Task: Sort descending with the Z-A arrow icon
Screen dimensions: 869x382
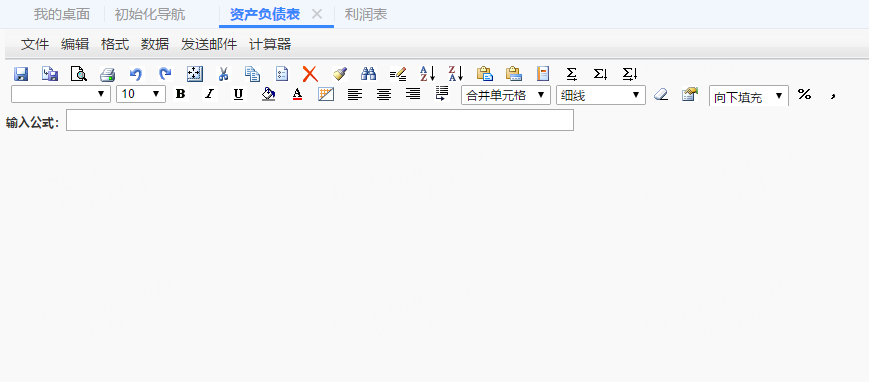Action: click(x=456, y=74)
